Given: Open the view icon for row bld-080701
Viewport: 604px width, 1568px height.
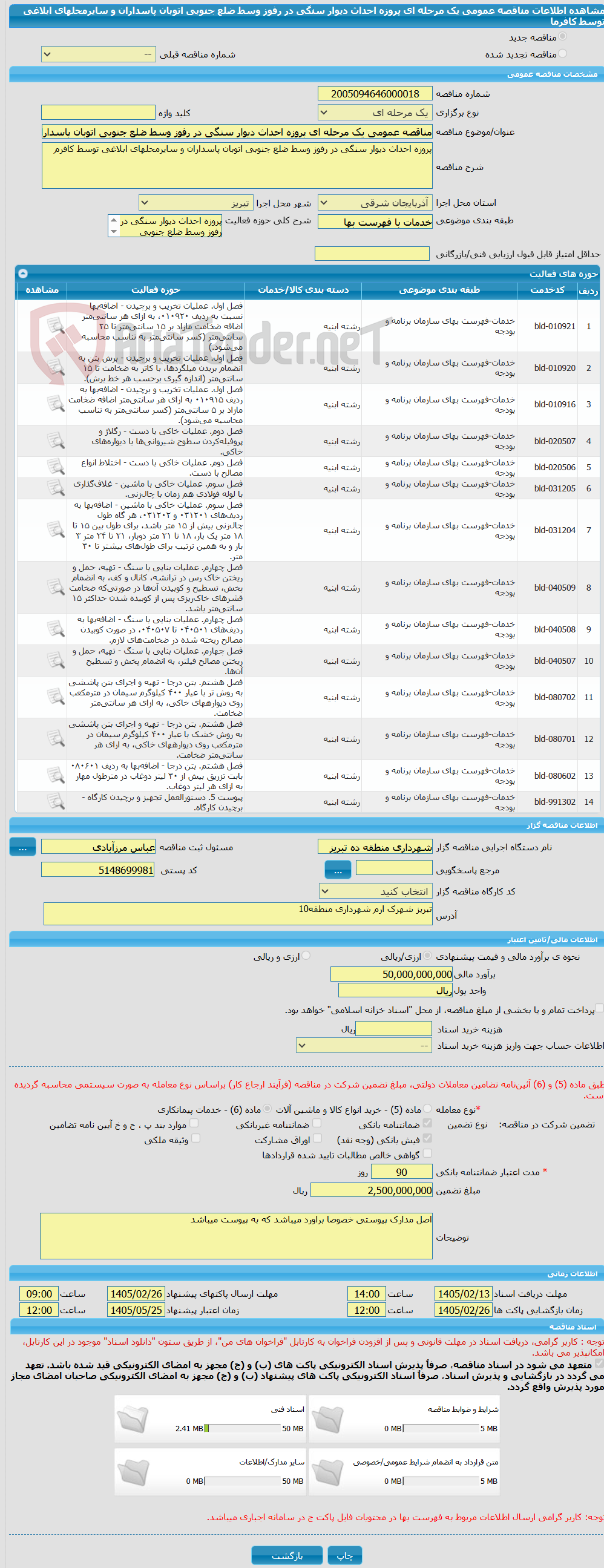Looking at the screenshot, I should 56,738.
